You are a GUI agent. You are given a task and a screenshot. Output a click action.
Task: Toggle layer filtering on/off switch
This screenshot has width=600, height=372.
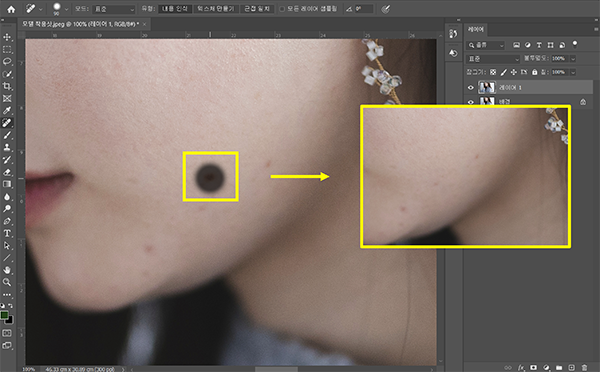[x=575, y=44]
